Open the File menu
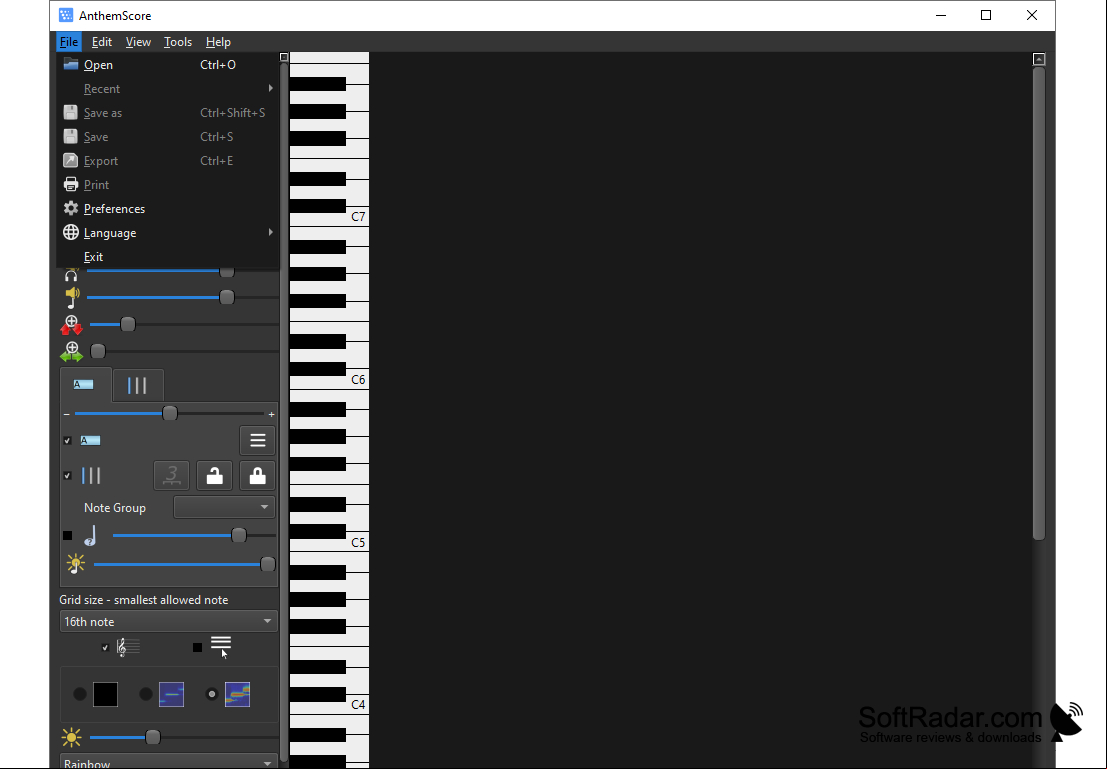The height and width of the screenshot is (769, 1107). point(68,42)
